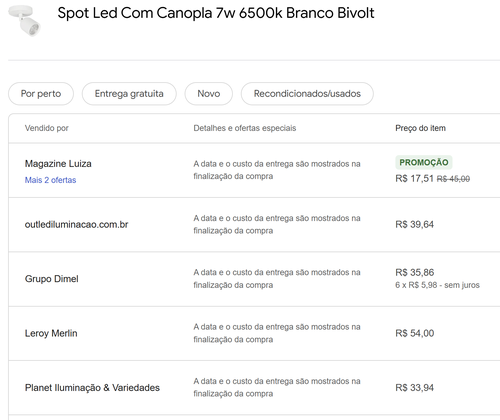This screenshot has width=500, height=420.
Task: Click the R$ 33,94 Planet Iluminação price
Action: (415, 388)
